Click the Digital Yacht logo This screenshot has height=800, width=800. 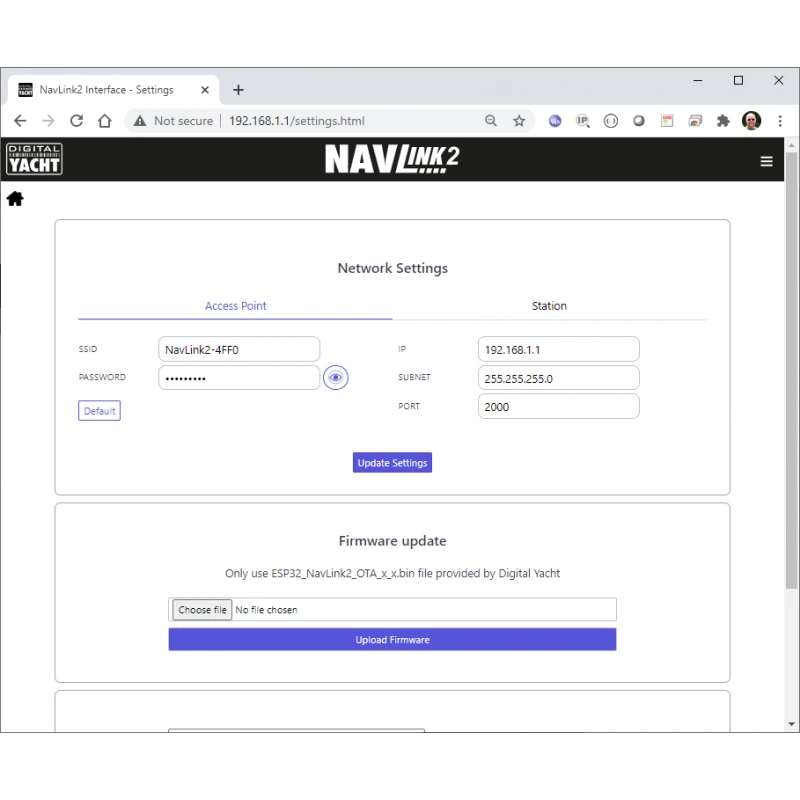click(x=34, y=158)
